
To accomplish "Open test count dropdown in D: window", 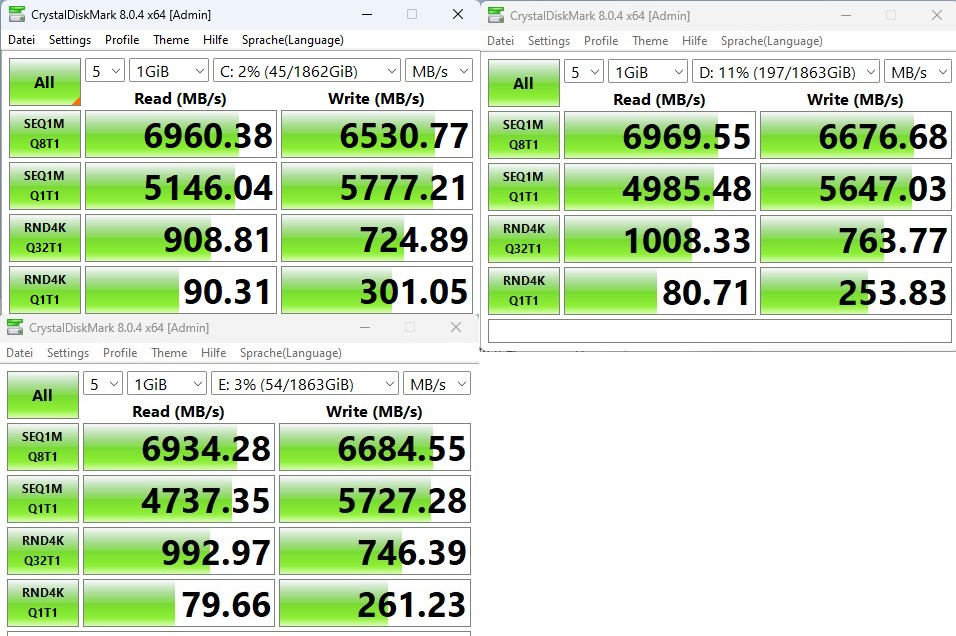I will pyautogui.click(x=584, y=72).
